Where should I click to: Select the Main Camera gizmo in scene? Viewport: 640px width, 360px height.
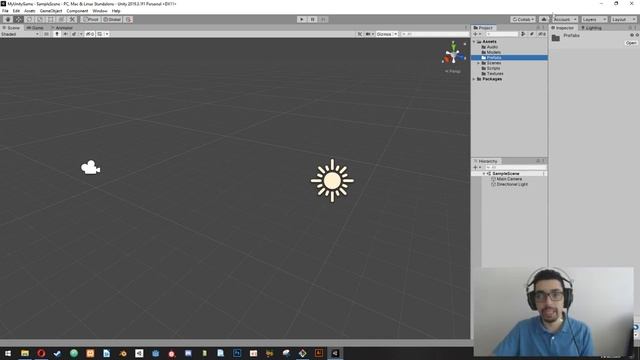point(90,167)
